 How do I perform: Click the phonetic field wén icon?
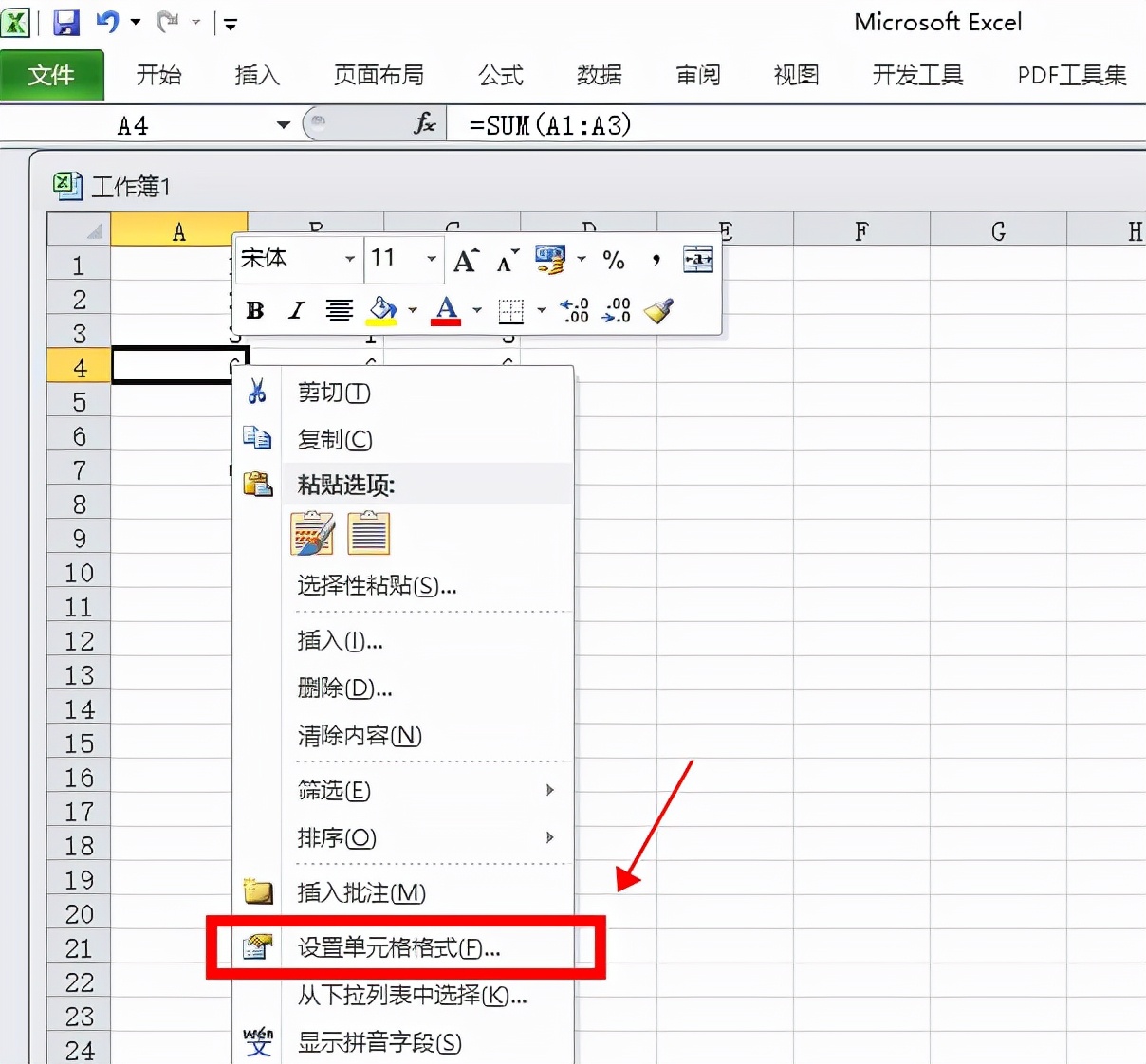(258, 1040)
